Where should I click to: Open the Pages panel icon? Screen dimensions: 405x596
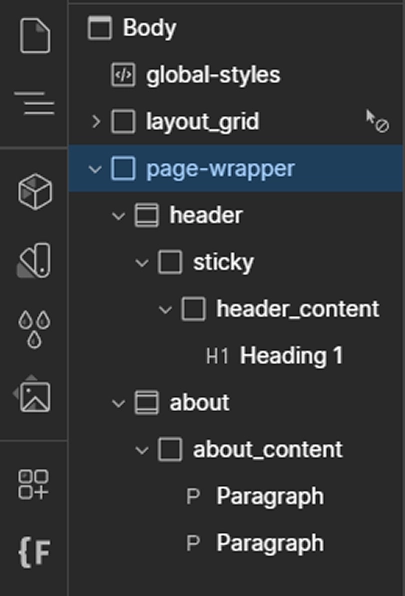pyautogui.click(x=35, y=36)
